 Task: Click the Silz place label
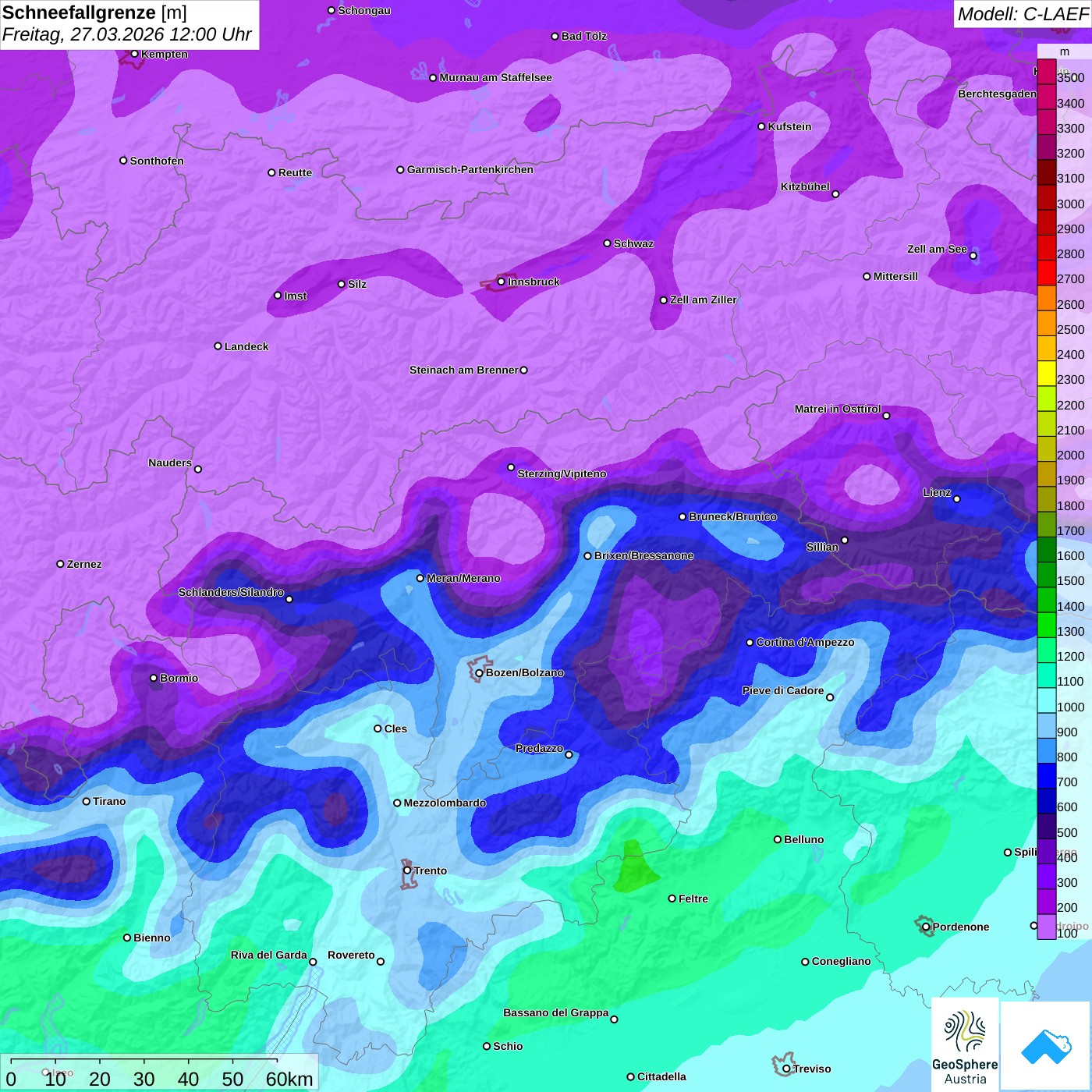357,284
